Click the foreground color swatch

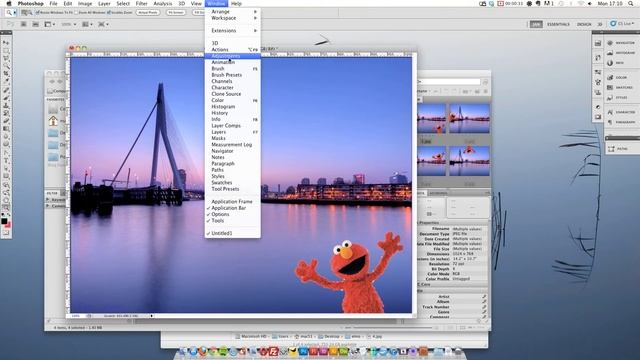(4, 221)
